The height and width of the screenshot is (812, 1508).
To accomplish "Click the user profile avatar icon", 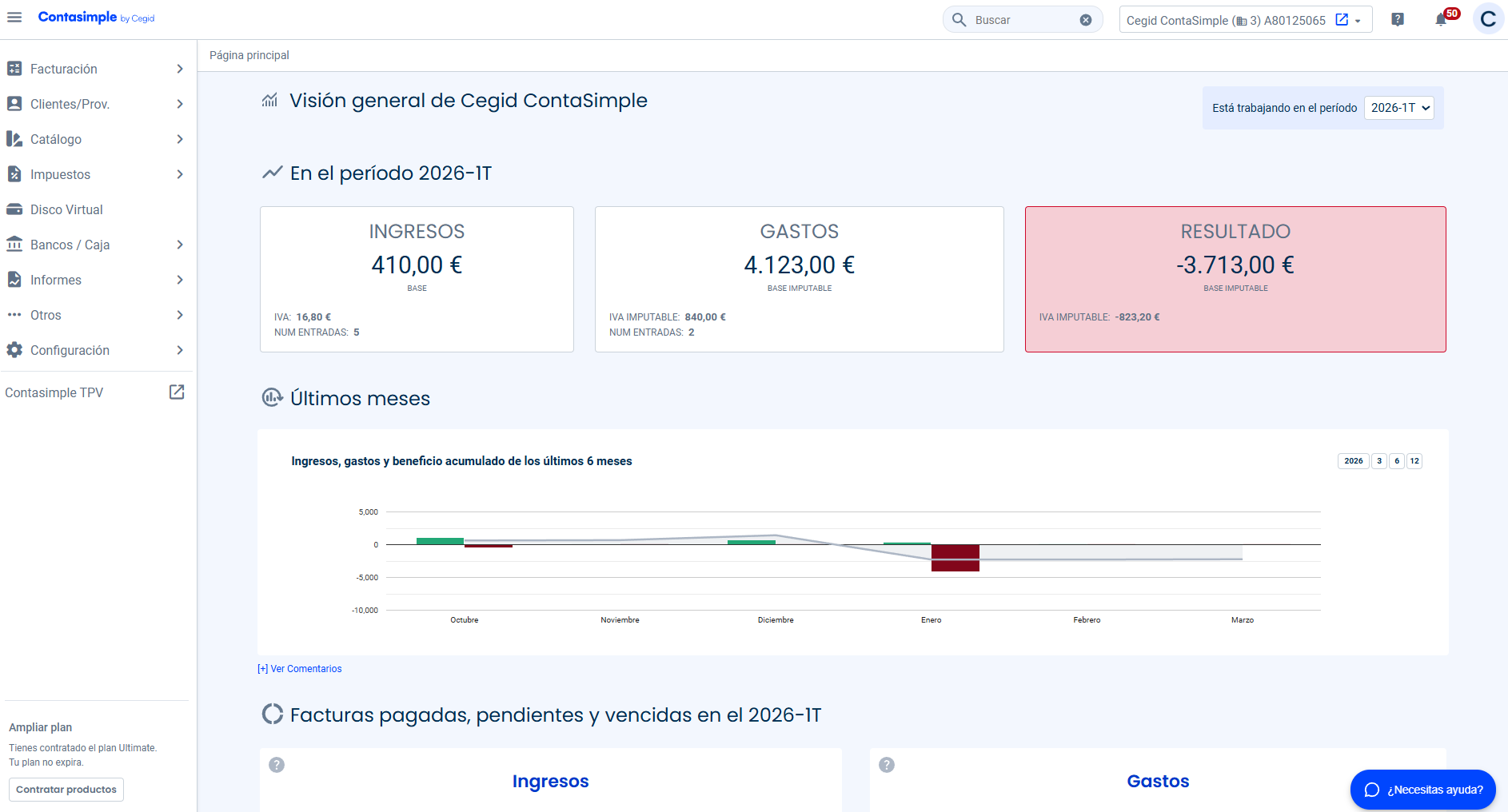I will pyautogui.click(x=1487, y=20).
